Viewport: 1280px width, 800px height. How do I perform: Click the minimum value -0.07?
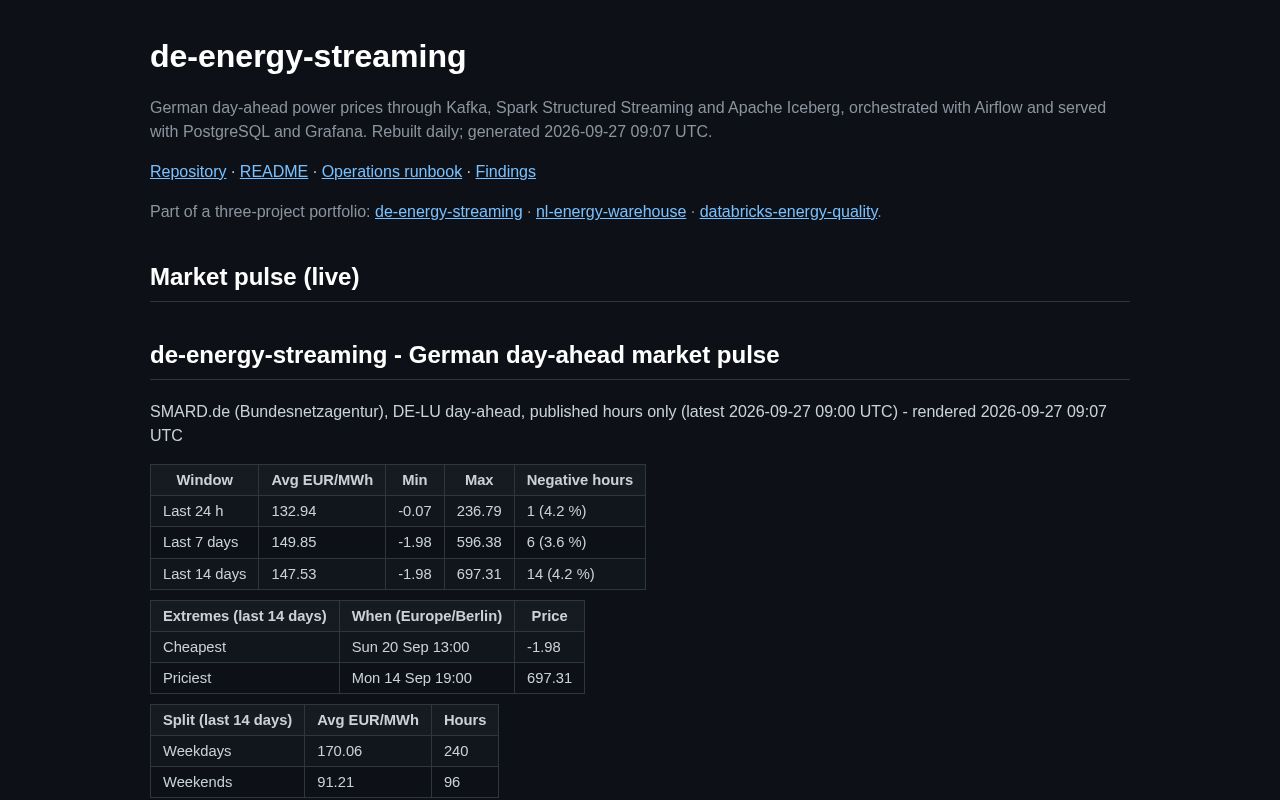[415, 511]
